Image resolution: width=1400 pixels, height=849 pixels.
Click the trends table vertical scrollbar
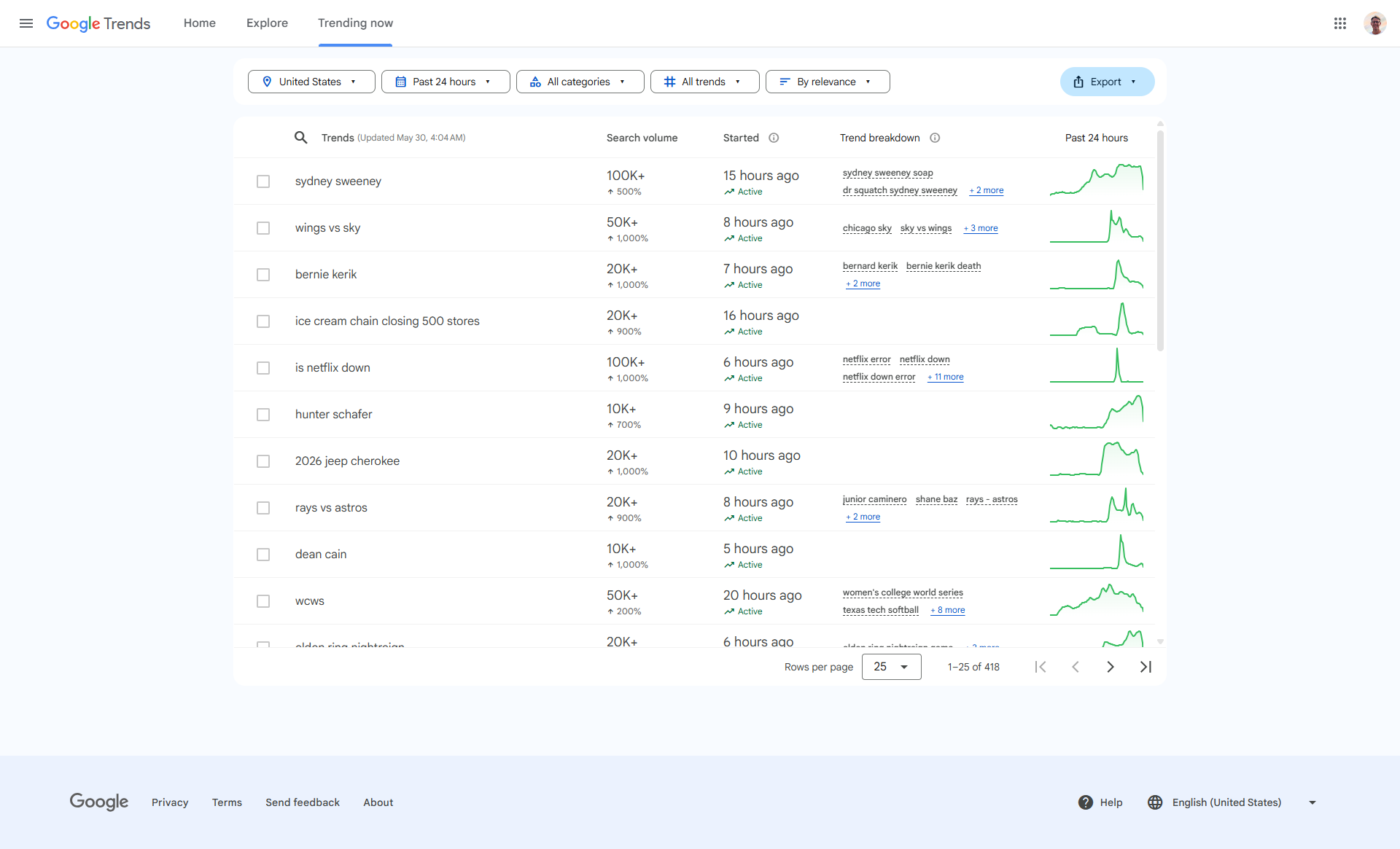pos(1160,240)
